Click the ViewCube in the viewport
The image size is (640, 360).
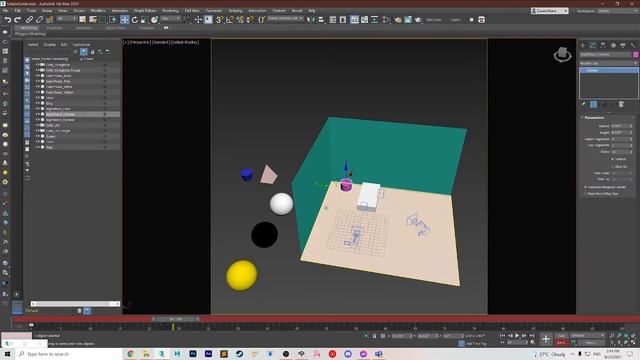[562, 54]
